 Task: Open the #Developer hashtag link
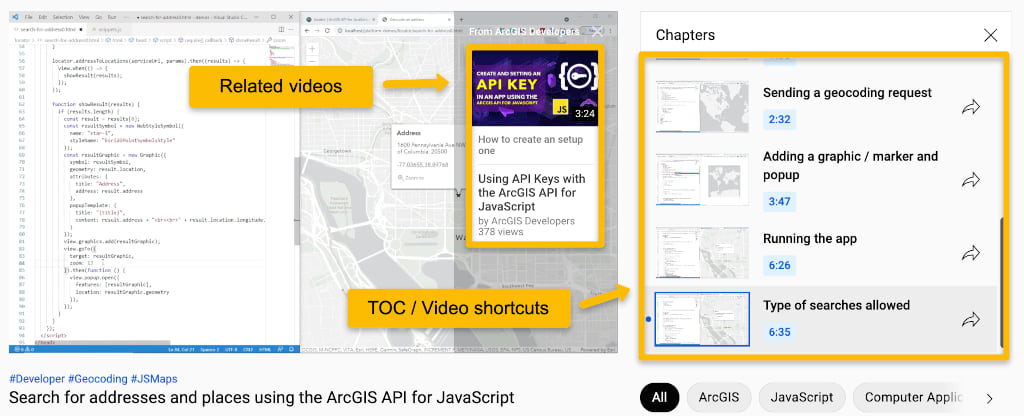(37, 379)
